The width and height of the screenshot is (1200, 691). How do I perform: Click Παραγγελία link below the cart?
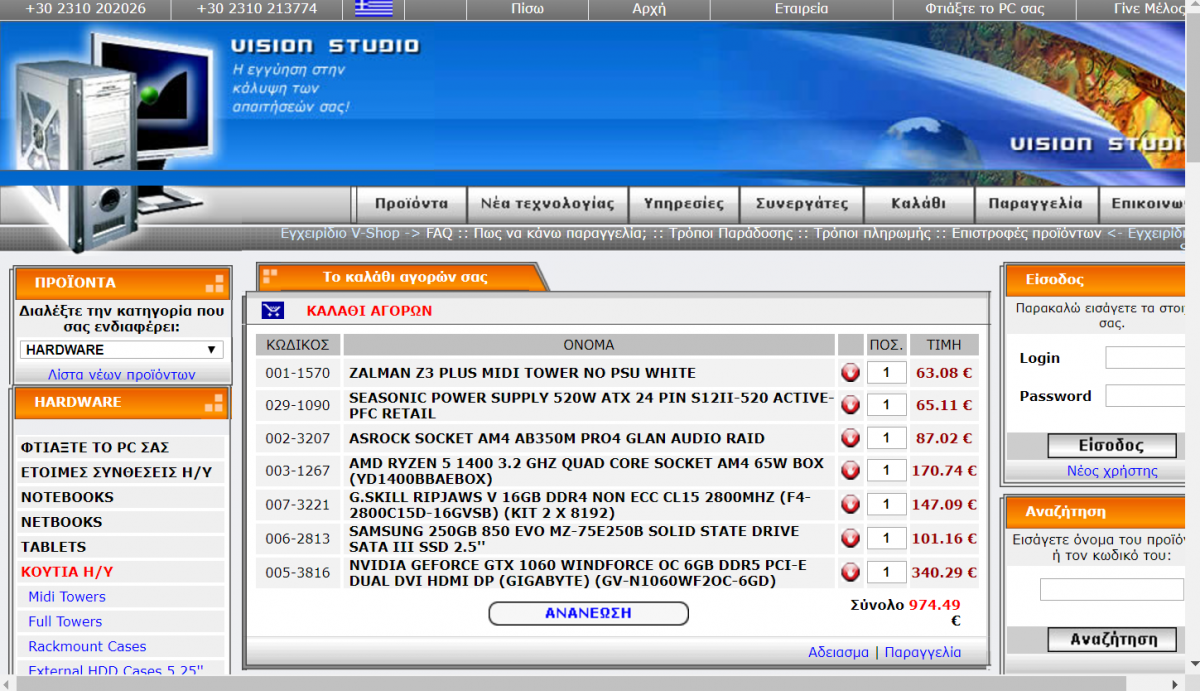pyautogui.click(x=922, y=652)
